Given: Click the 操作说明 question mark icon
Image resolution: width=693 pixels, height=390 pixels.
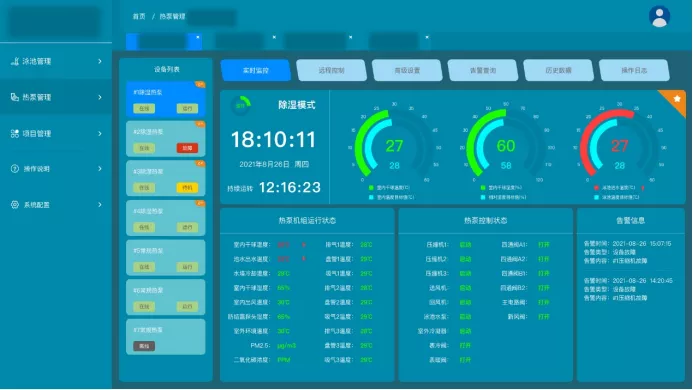Looking at the screenshot, I should 15,169.
